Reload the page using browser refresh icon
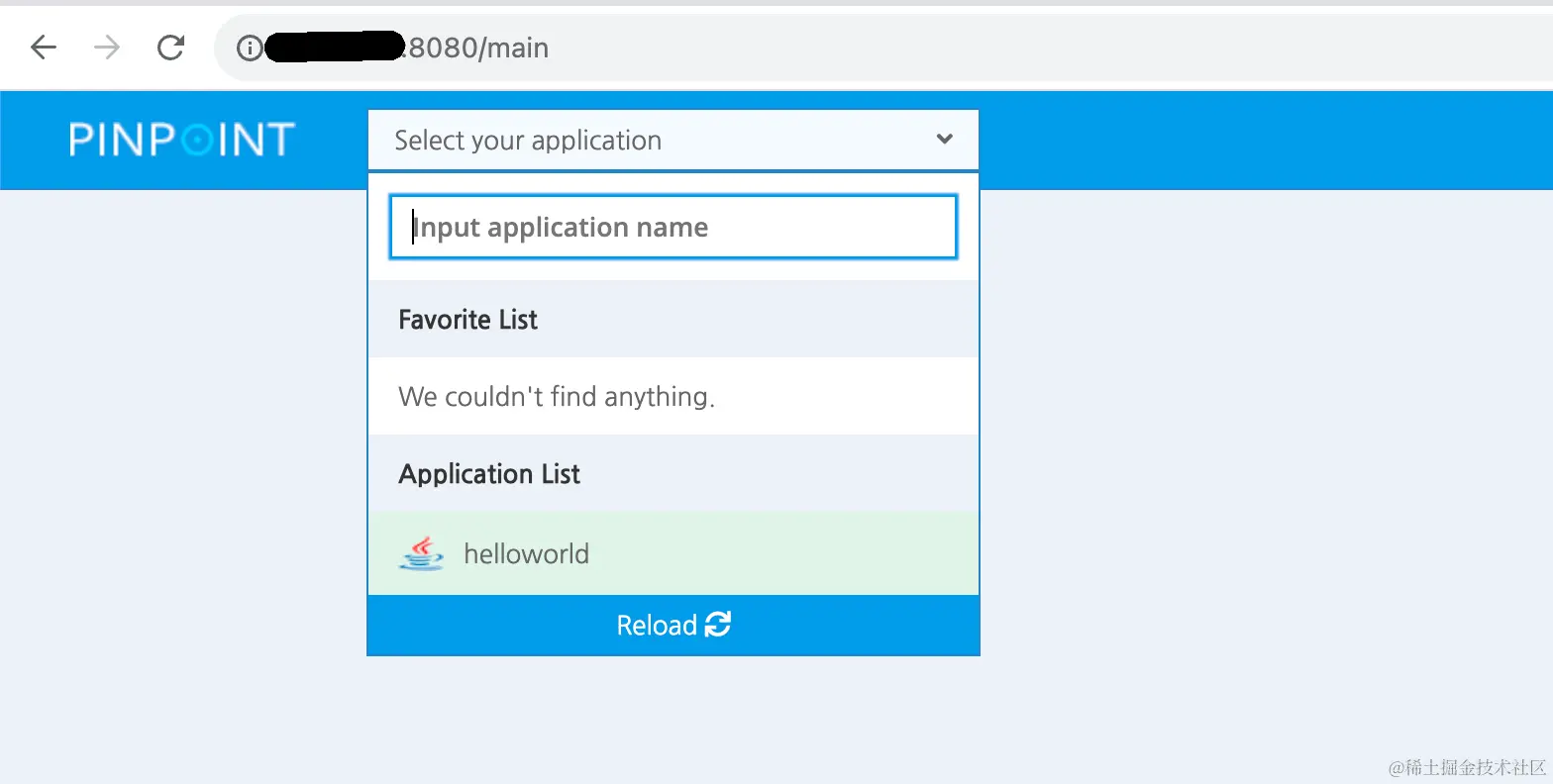Viewport: 1553px width, 784px height. pos(171,48)
